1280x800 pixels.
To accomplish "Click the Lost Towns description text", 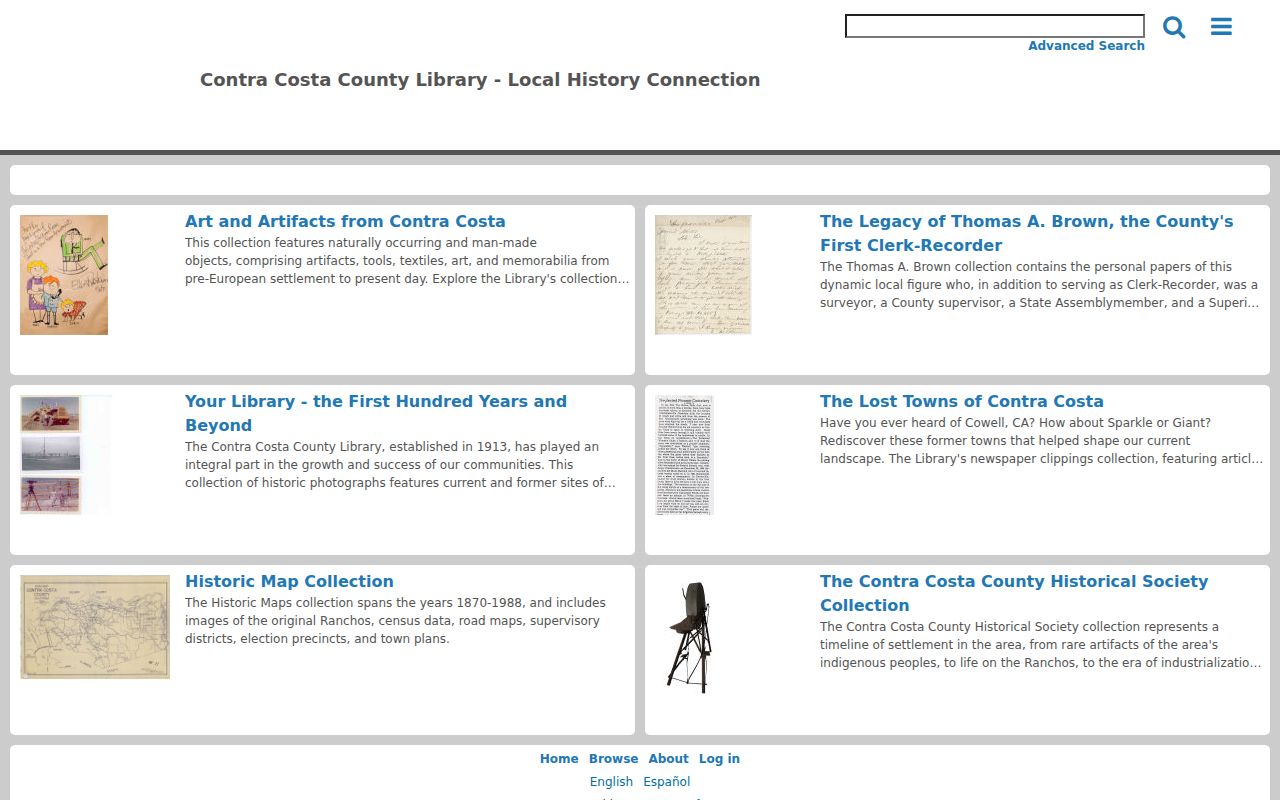I will pyautogui.click(x=1041, y=441).
